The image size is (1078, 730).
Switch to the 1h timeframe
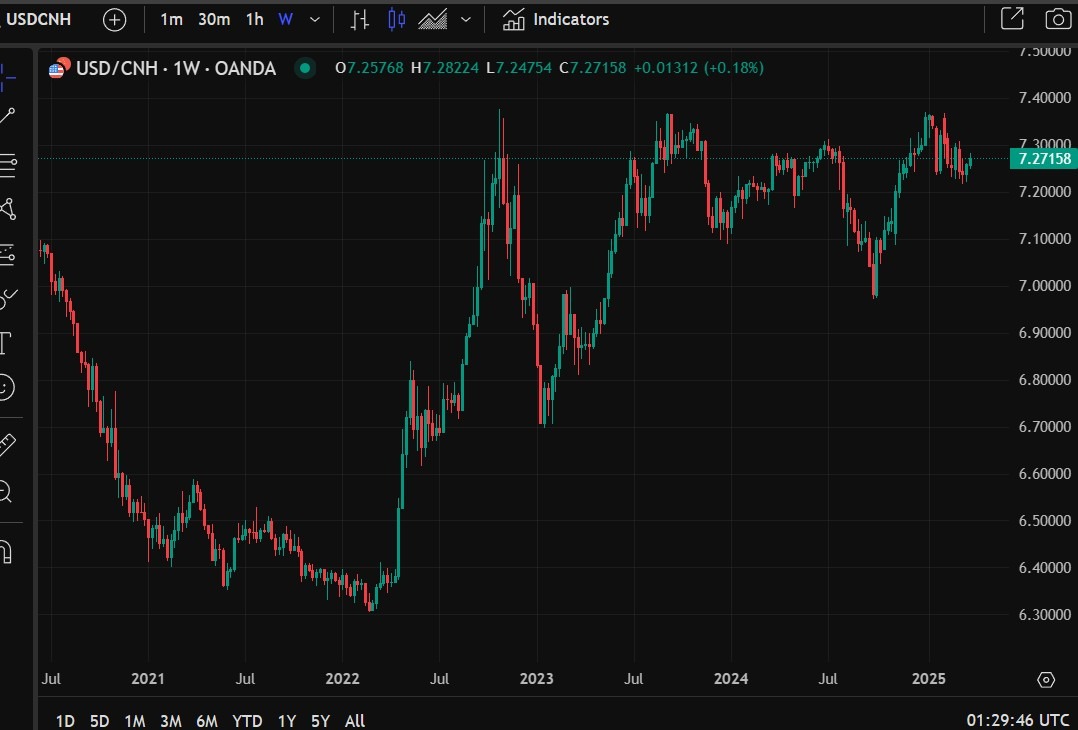click(253, 19)
